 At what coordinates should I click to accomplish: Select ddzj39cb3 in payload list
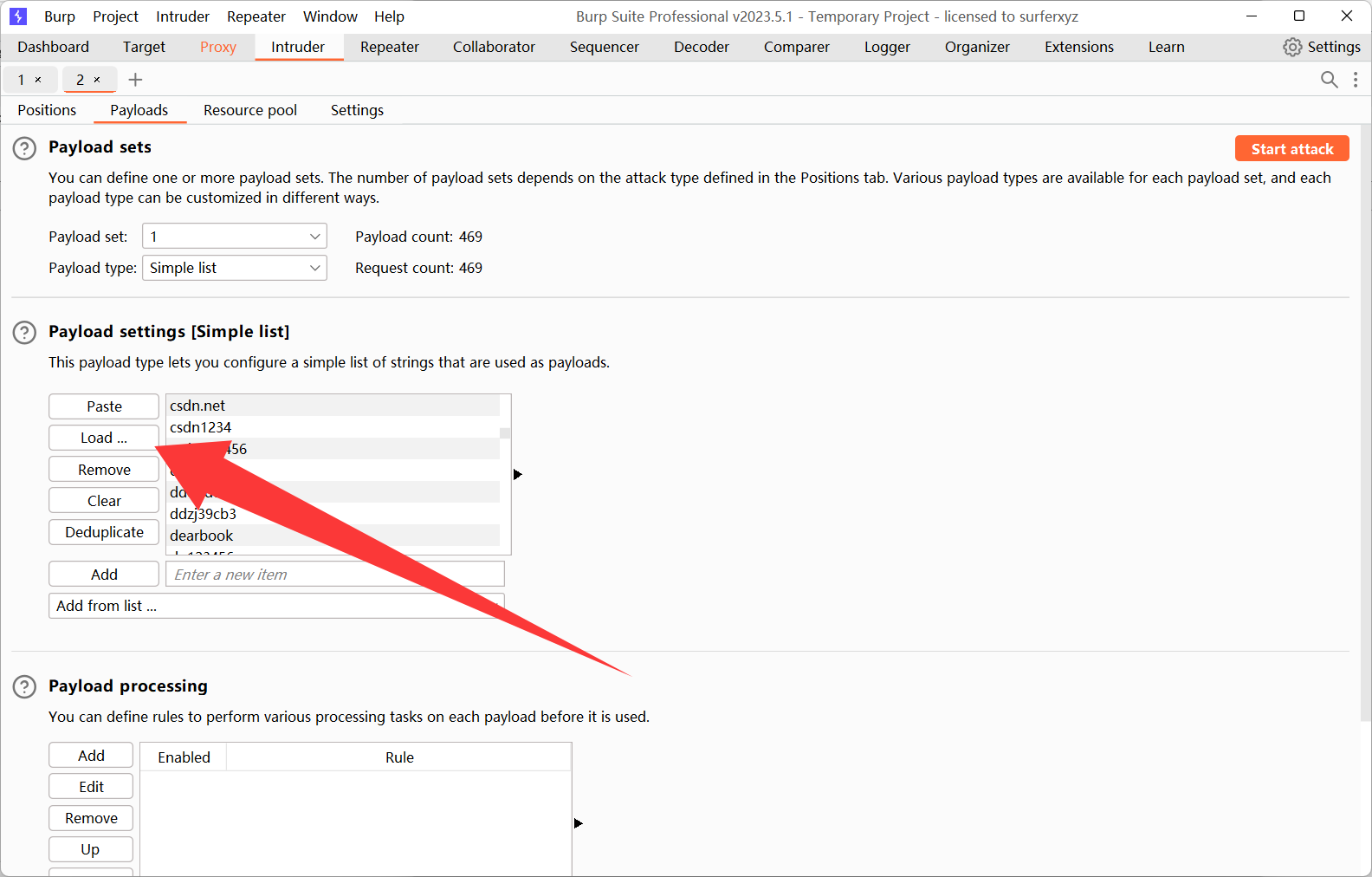coord(333,514)
